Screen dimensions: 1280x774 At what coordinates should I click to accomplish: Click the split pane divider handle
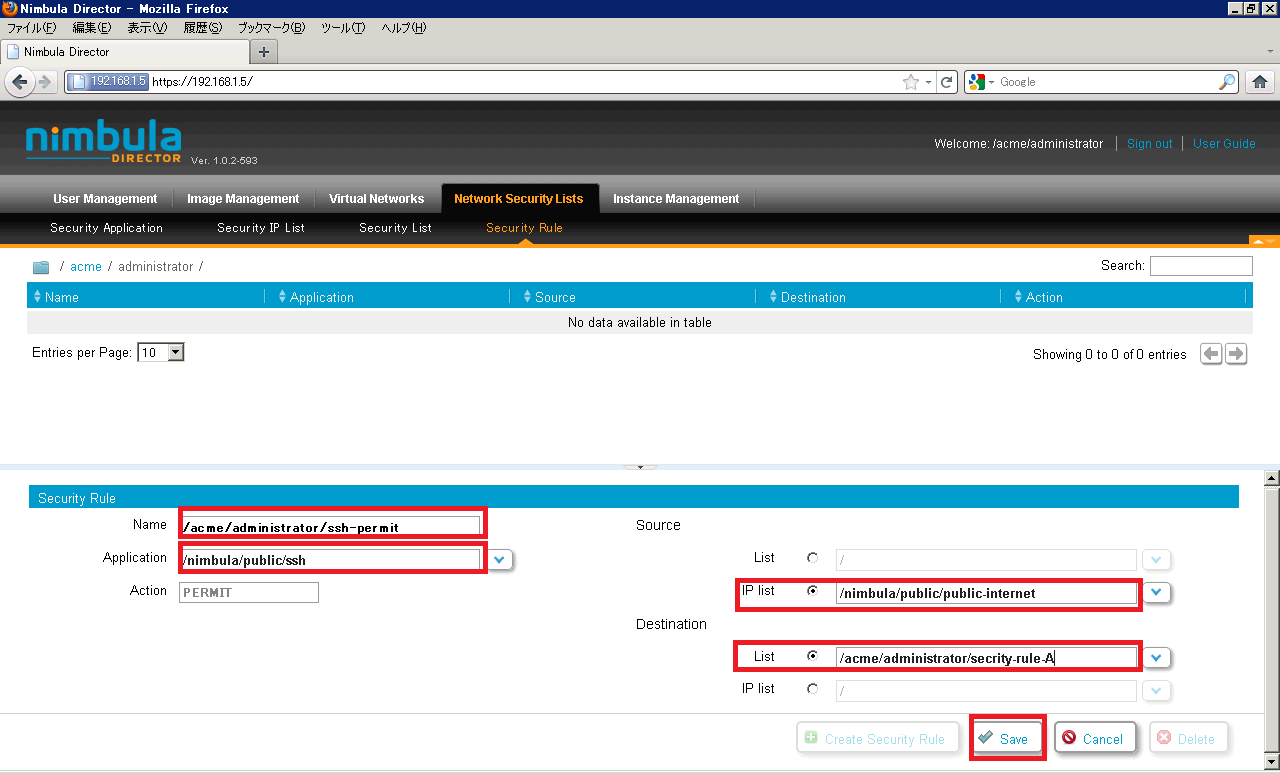point(640,467)
